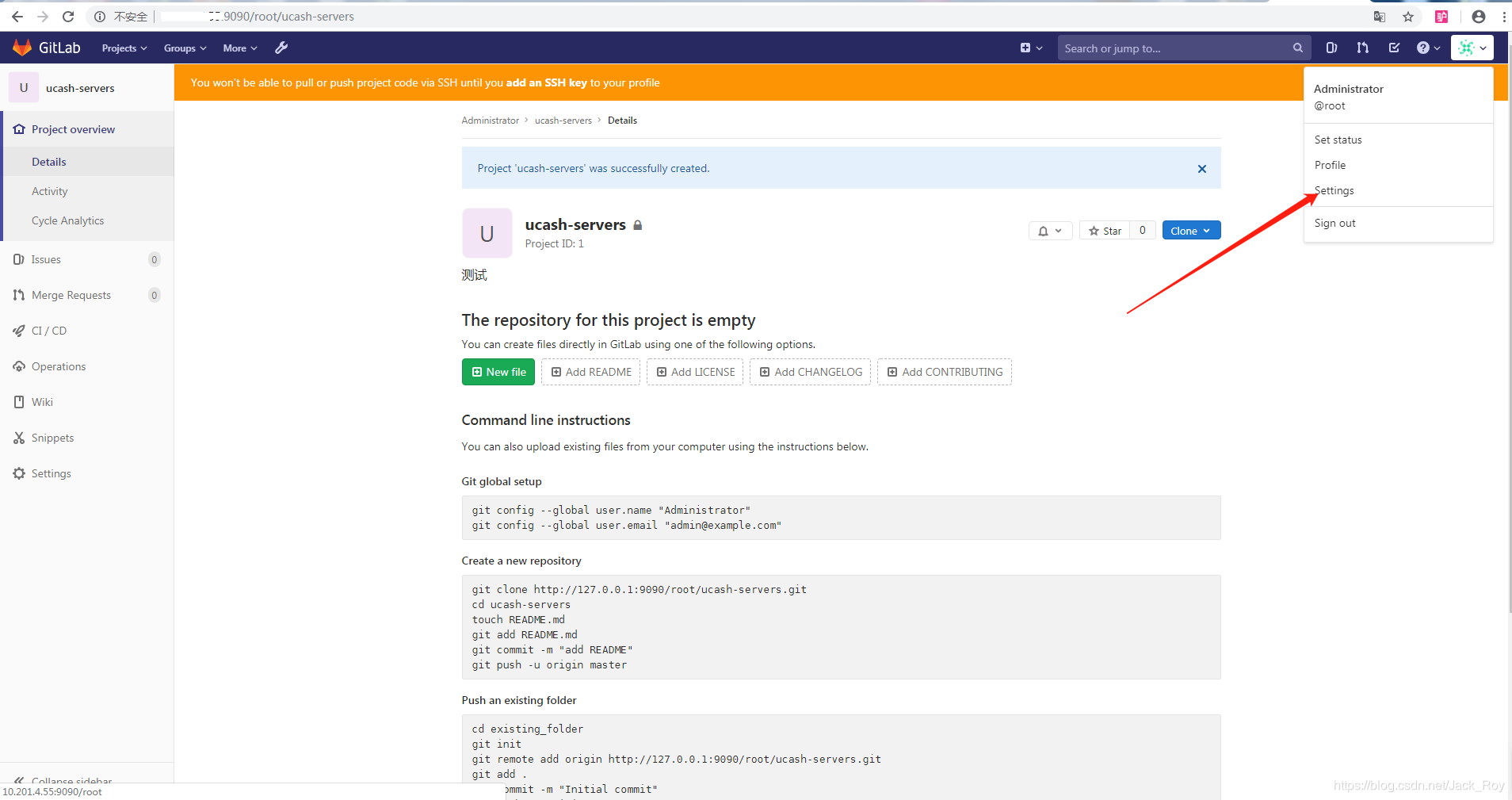
Task: Open the Issues icon in top navbar
Action: [x=1331, y=48]
